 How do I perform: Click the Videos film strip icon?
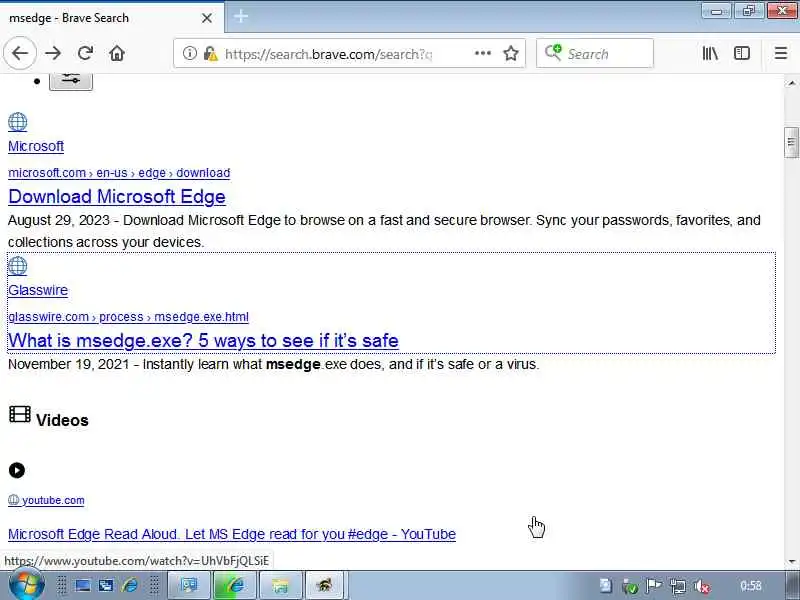(x=20, y=414)
